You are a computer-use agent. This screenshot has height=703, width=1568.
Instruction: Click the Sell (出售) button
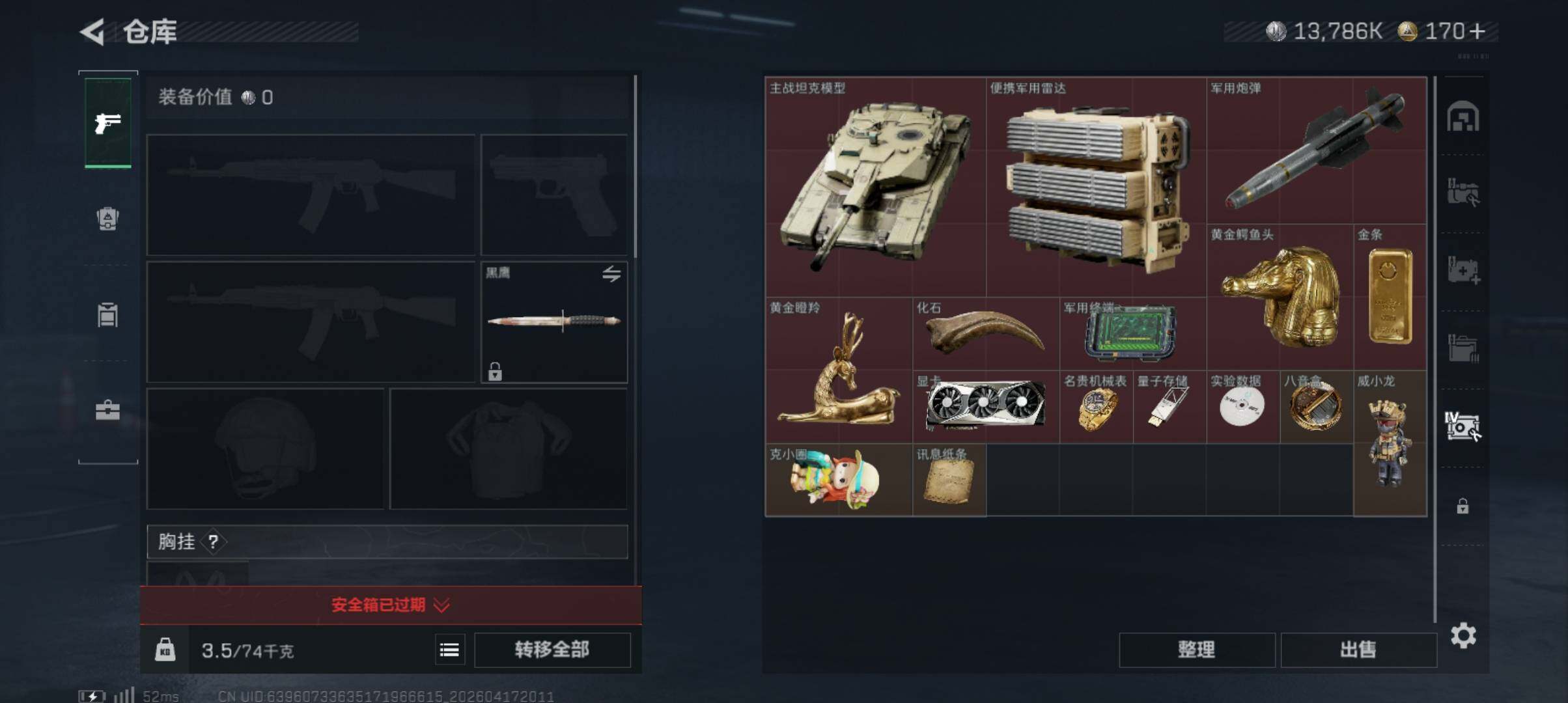click(1358, 650)
